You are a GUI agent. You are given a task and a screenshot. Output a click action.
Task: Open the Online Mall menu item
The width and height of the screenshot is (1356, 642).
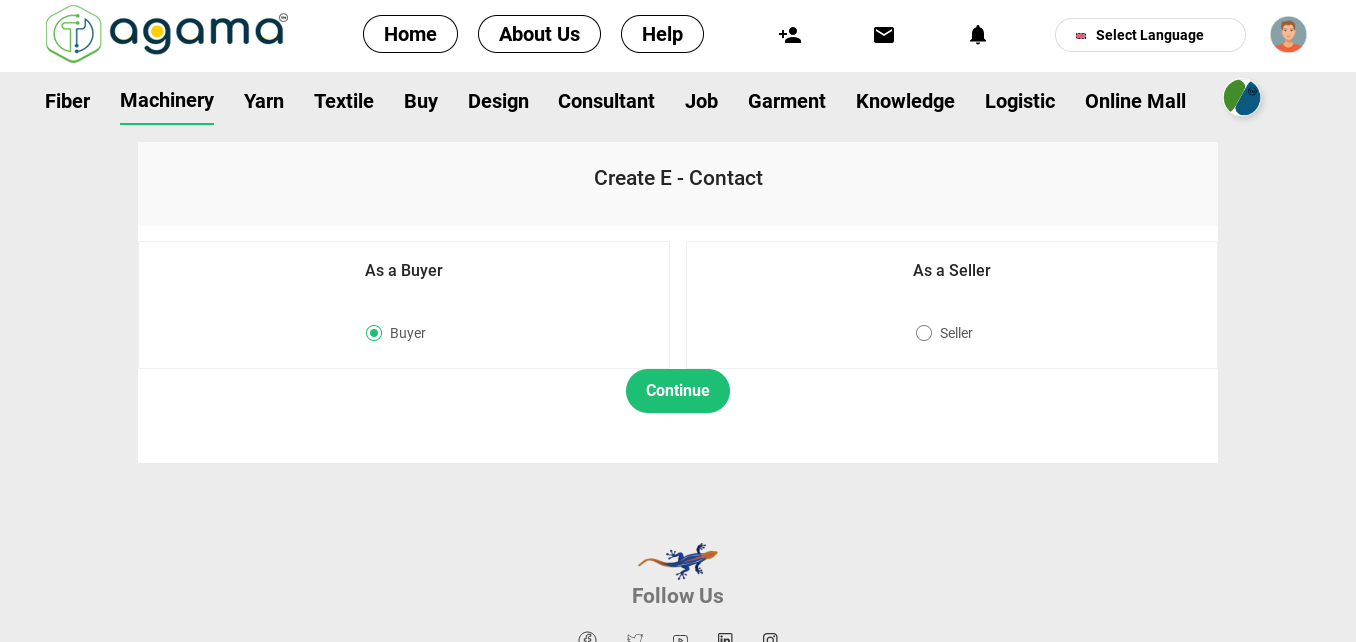tap(1135, 101)
